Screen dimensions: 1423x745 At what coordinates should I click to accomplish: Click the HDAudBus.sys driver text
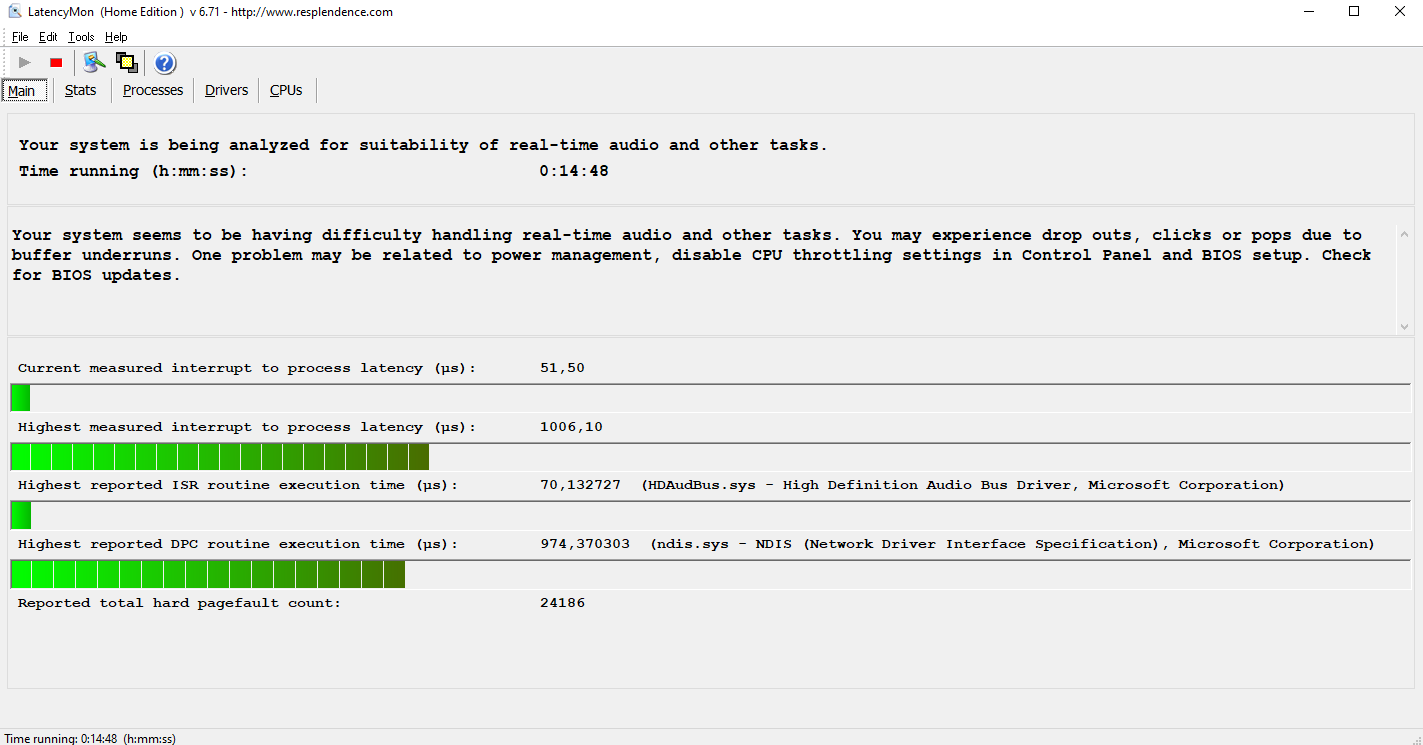point(963,485)
